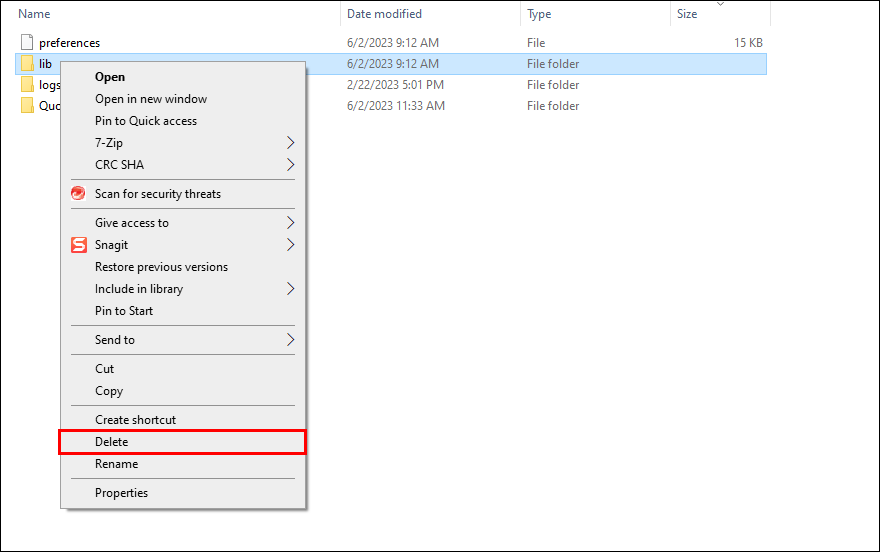Click the bottom folder icon starting with Qu
Screen dimensions: 880x552
click(27, 105)
